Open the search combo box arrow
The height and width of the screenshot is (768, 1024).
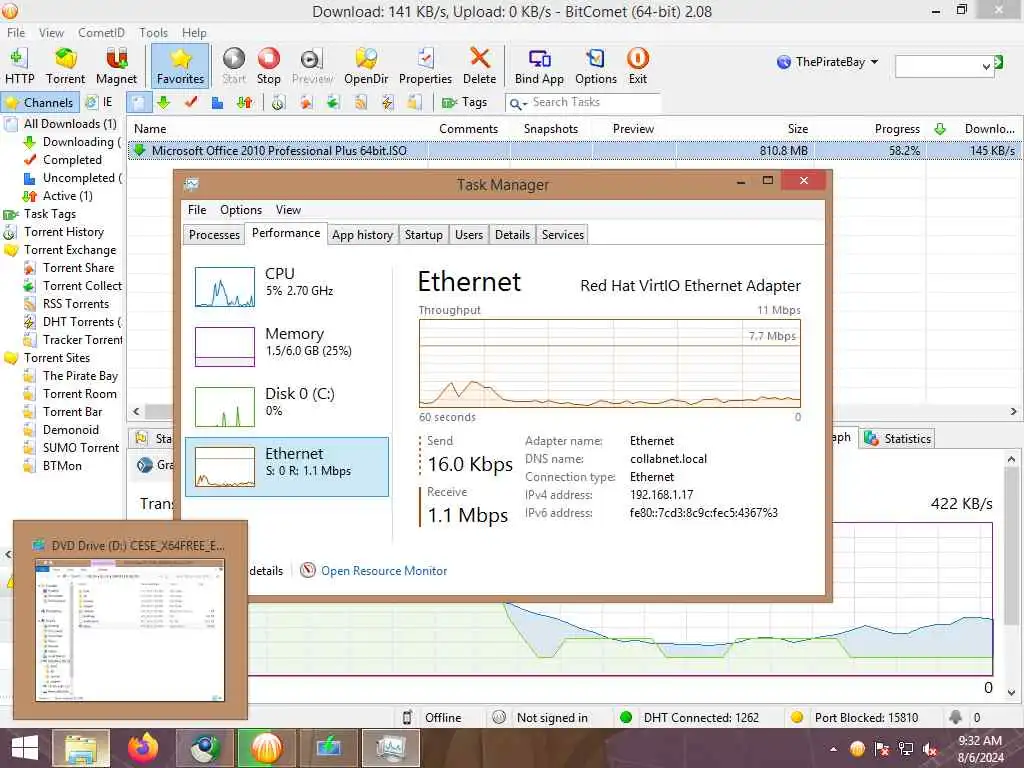click(985, 66)
